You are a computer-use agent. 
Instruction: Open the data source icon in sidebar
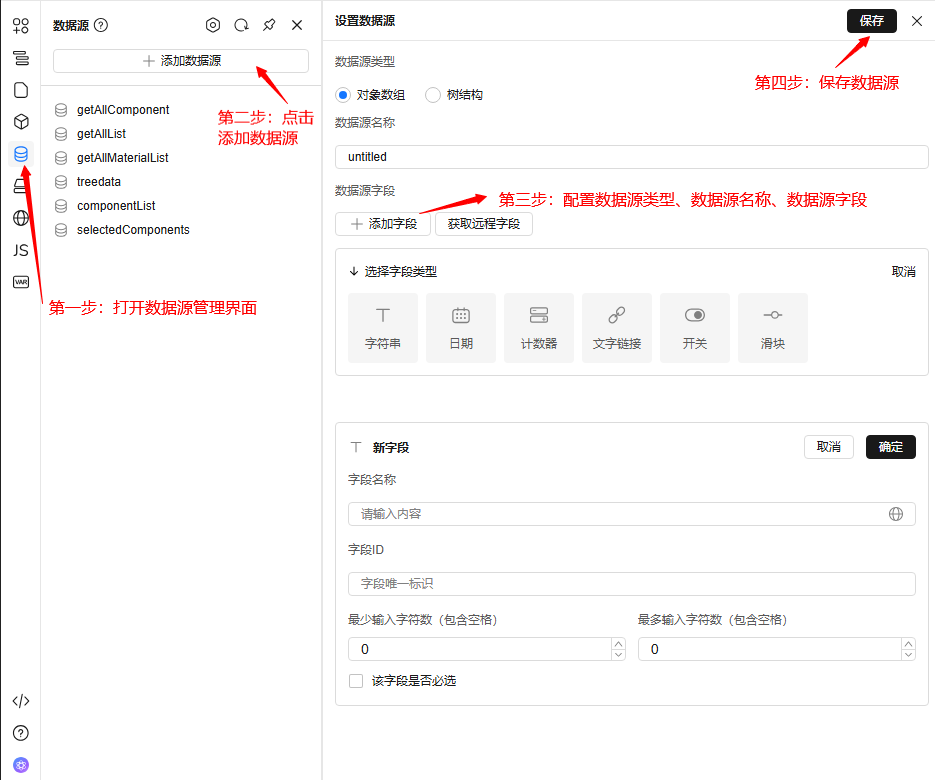click(21, 154)
